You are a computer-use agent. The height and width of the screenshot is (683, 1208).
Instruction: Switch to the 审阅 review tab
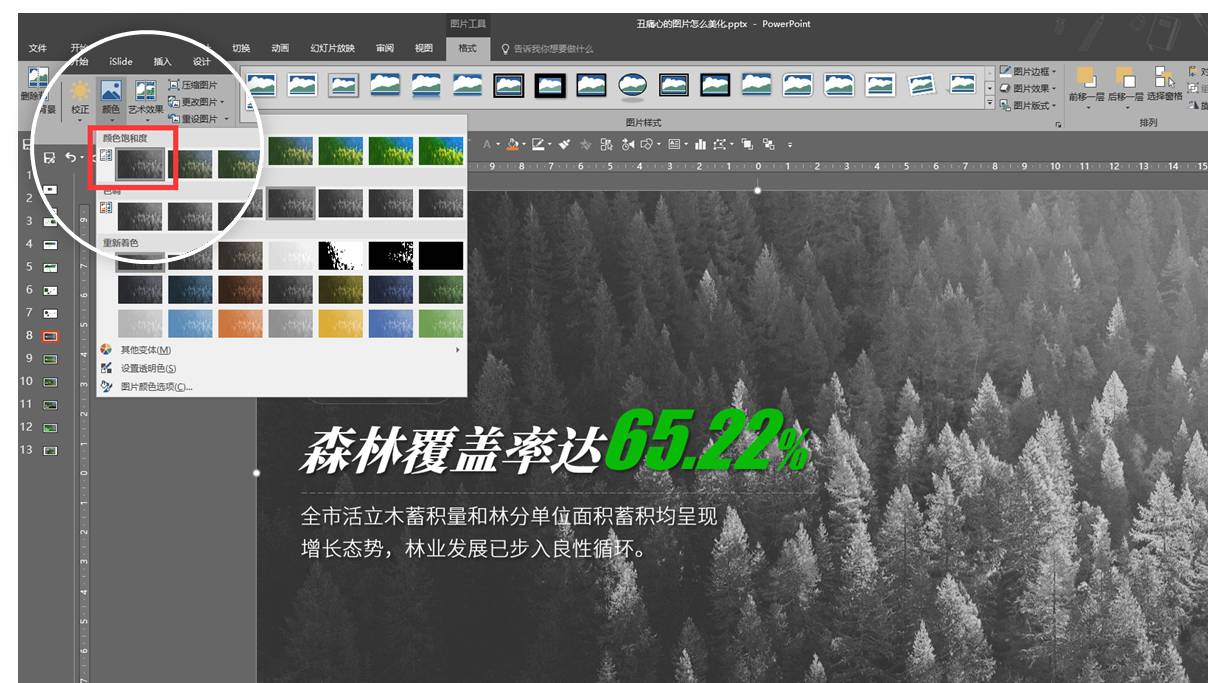point(385,48)
